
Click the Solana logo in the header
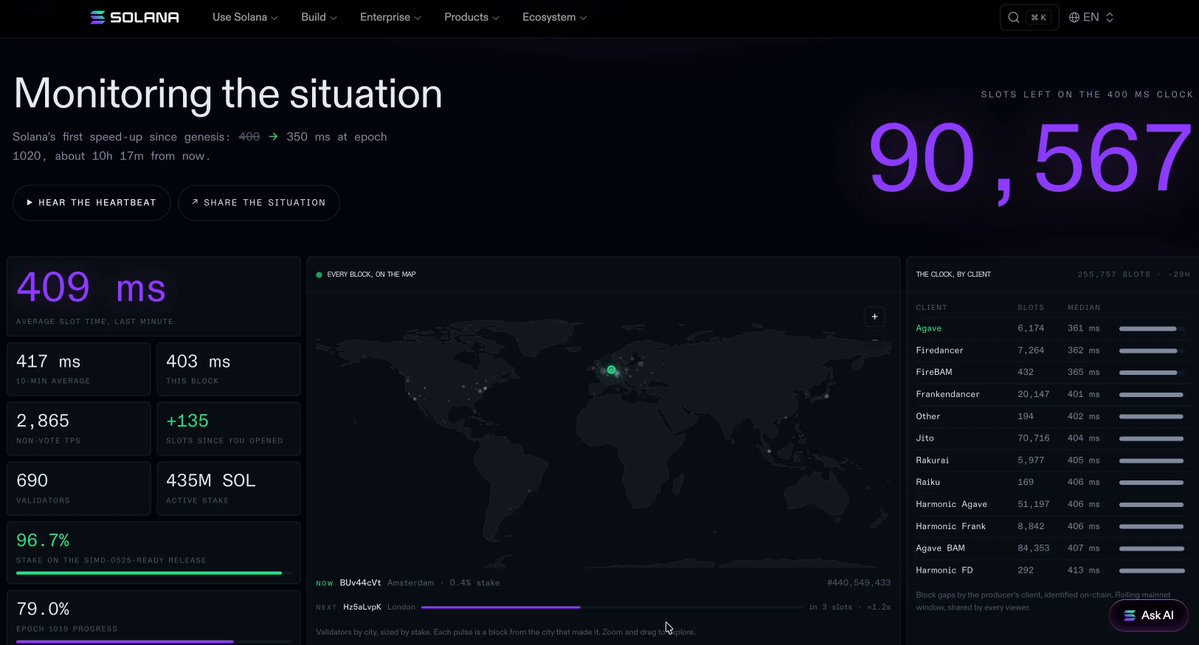135,17
